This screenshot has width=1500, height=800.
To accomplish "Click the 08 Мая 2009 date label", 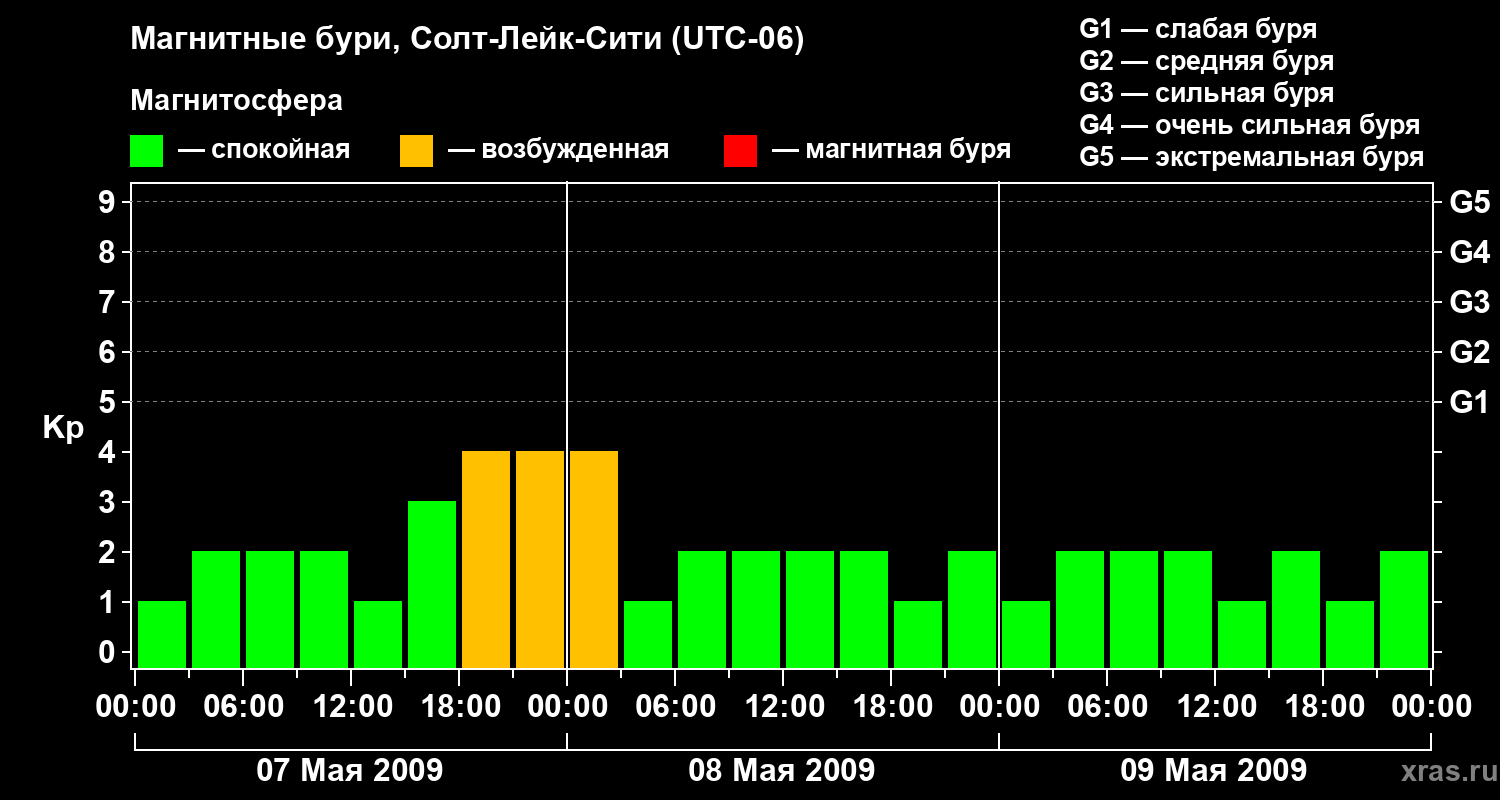I will coord(782,770).
